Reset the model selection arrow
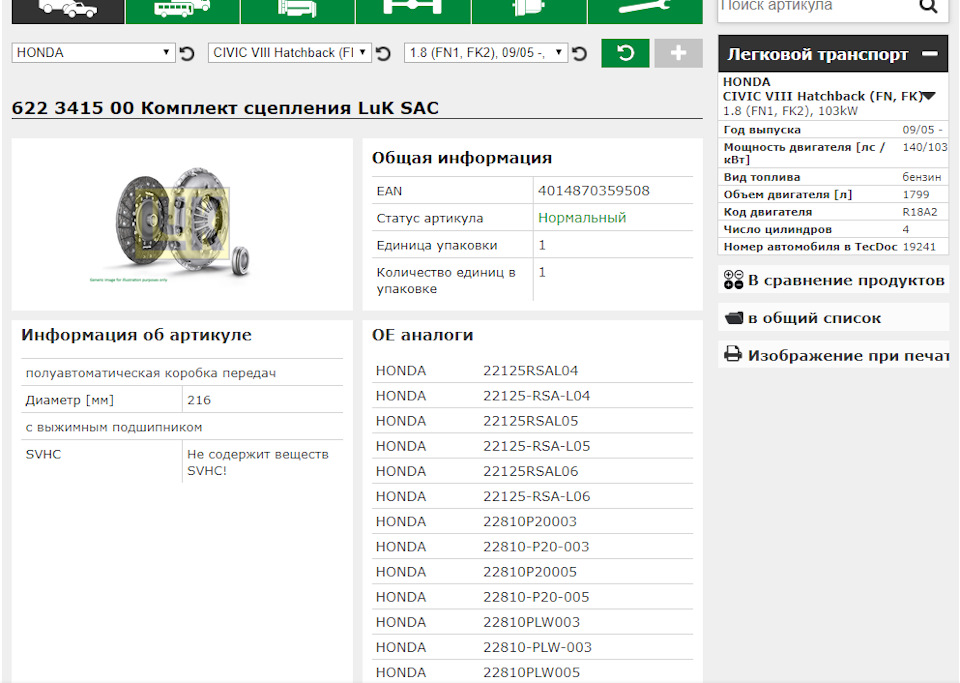Screen dimensions: 960x683 [383, 54]
